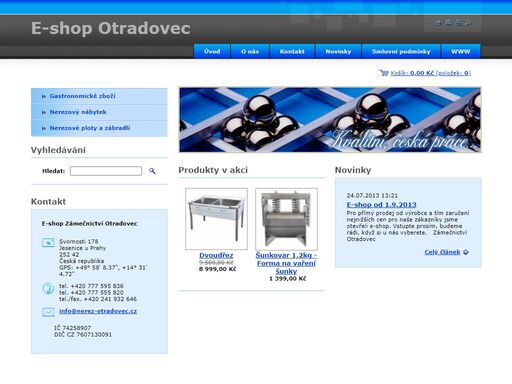Click the info@nerez-otradovec.cz email link
The height and width of the screenshot is (384, 512).
tap(98, 311)
